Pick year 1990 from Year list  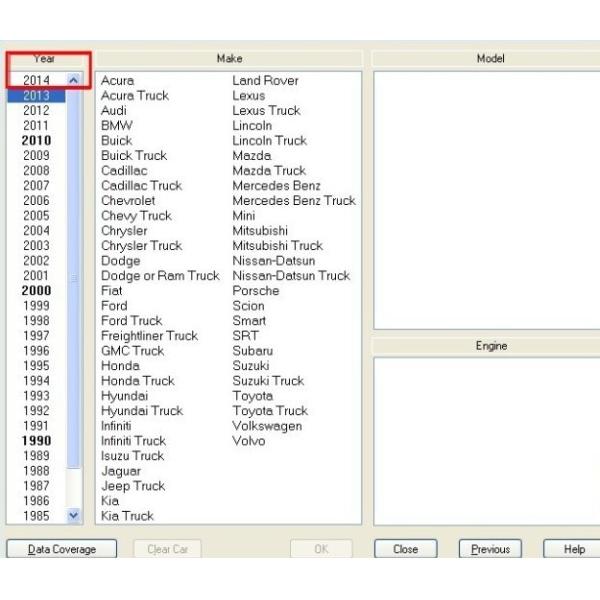(x=36, y=441)
